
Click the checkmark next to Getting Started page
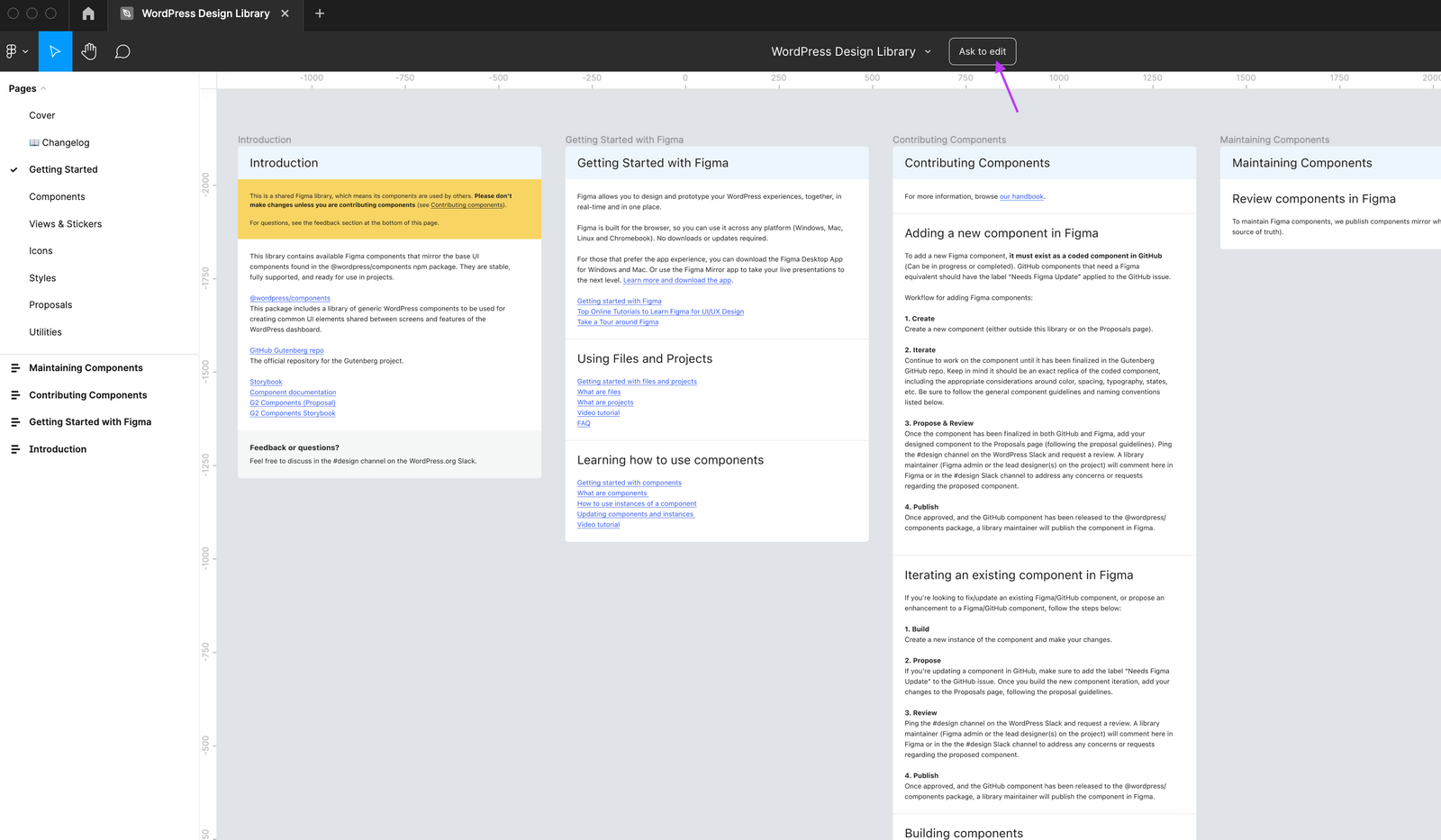click(13, 169)
